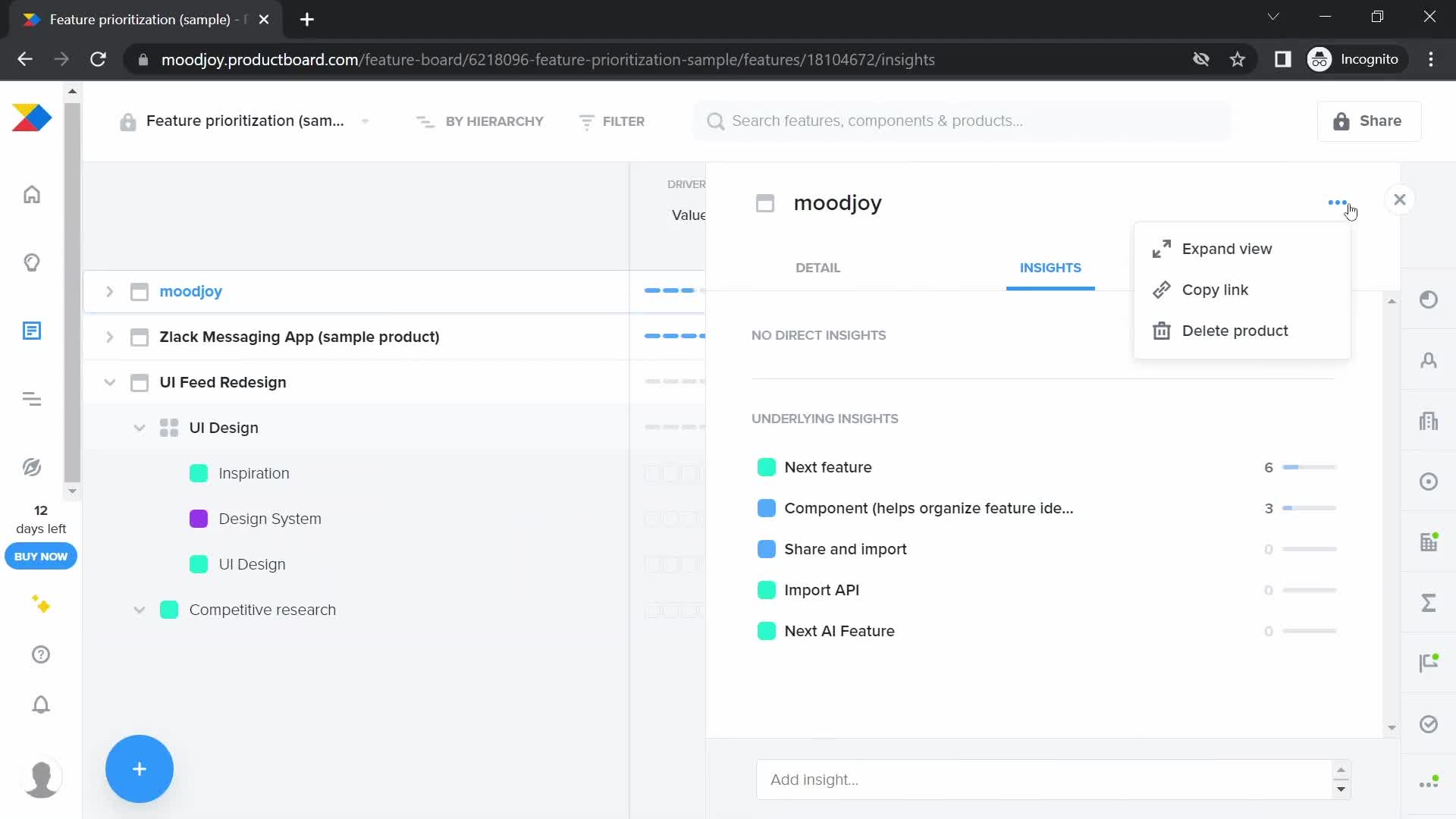This screenshot has width=1456, height=819.
Task: Open new browser tab
Action: [x=307, y=20]
